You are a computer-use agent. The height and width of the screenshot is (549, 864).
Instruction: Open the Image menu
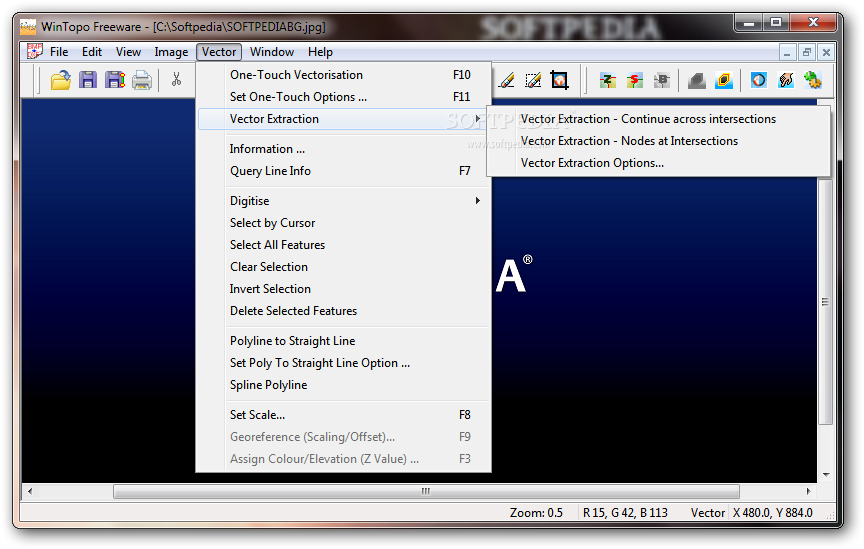[171, 52]
